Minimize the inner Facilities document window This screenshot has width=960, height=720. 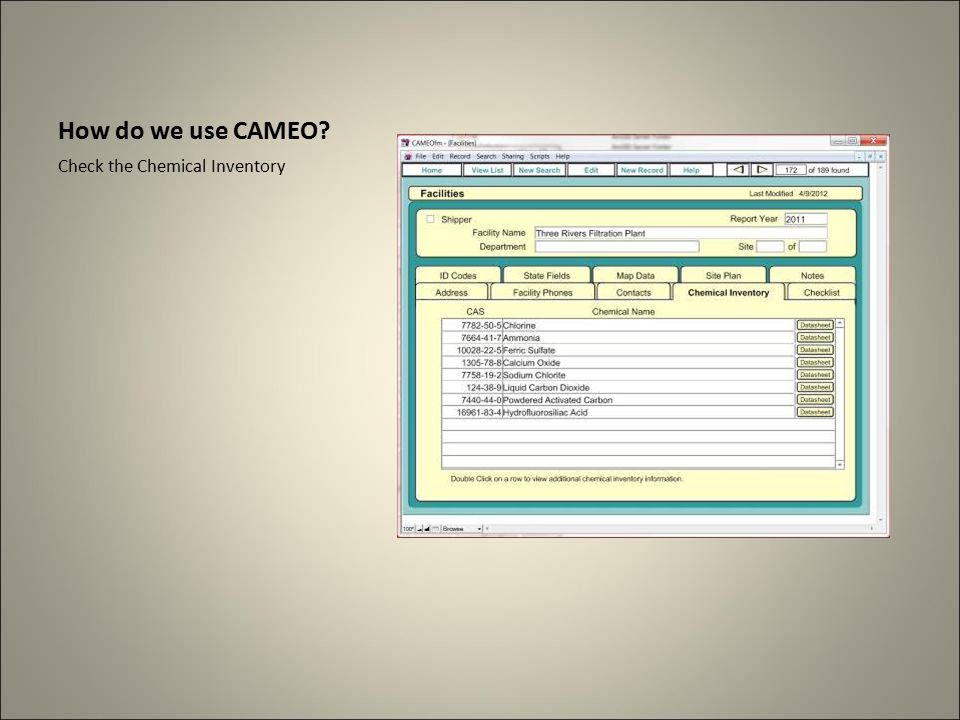(x=859, y=157)
